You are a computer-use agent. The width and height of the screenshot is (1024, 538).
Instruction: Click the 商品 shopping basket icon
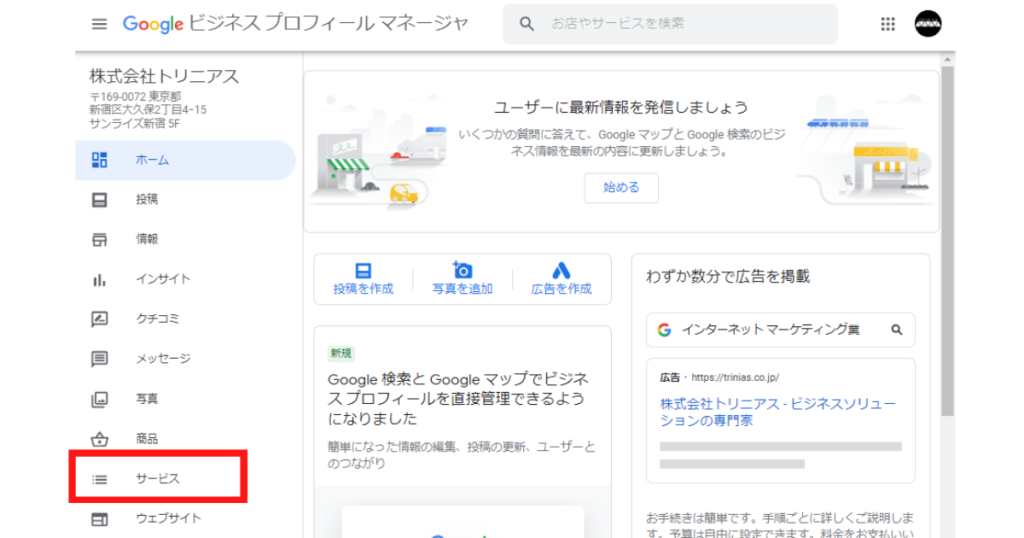point(99,439)
